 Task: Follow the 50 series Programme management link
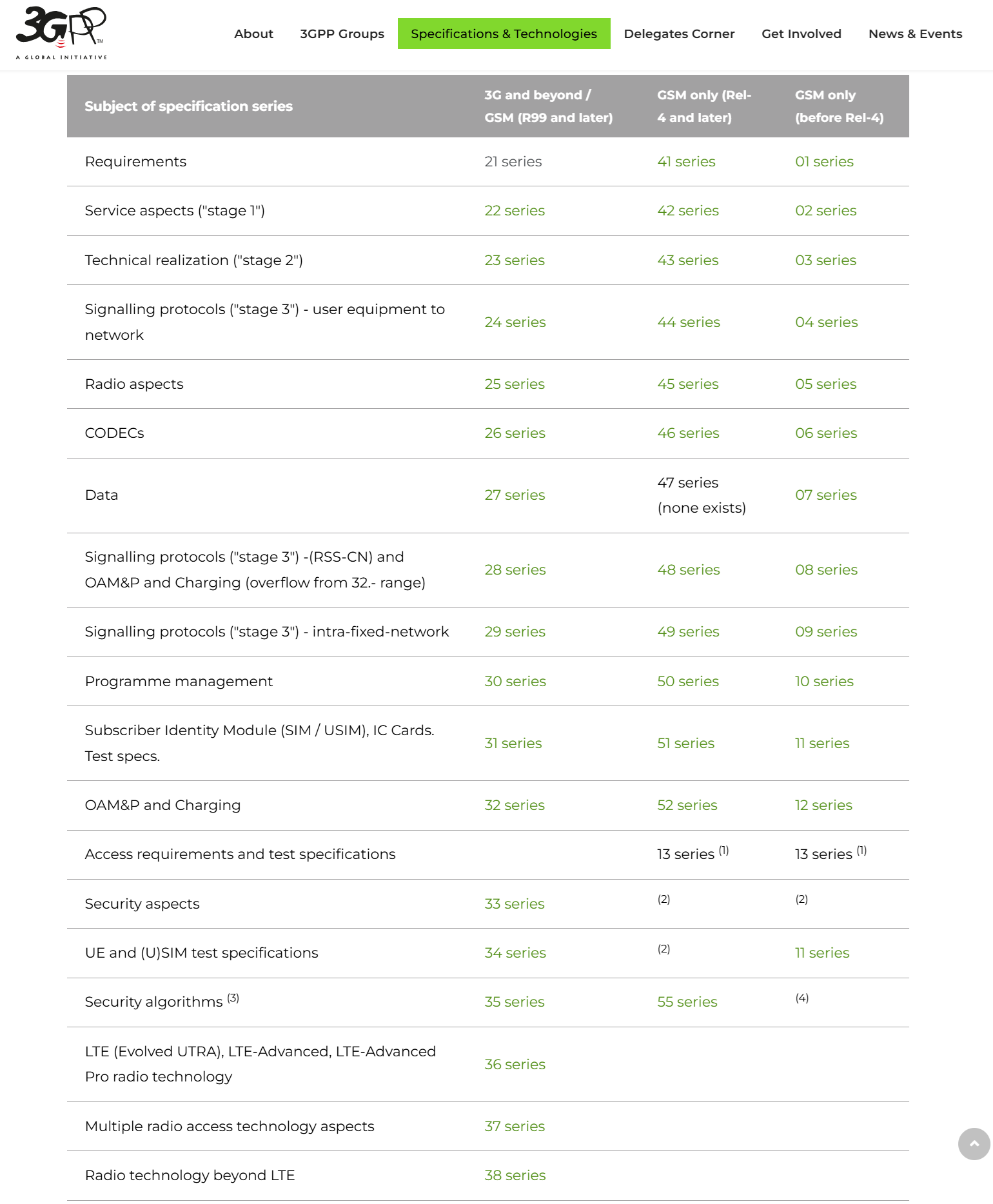(687, 682)
